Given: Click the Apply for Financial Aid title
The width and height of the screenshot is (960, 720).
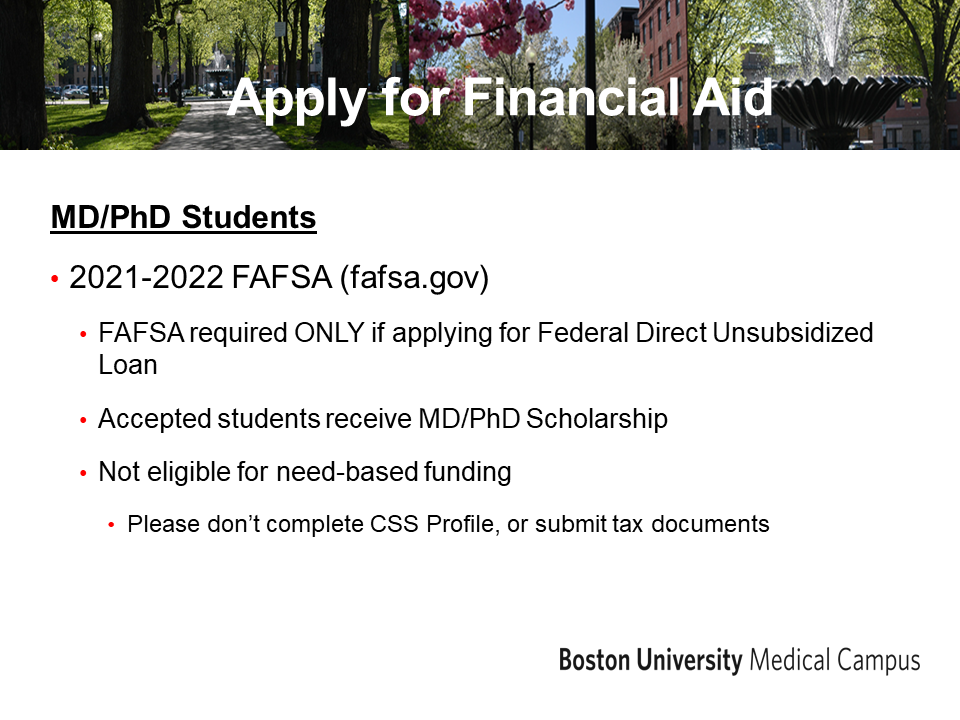Looking at the screenshot, I should (500, 98).
